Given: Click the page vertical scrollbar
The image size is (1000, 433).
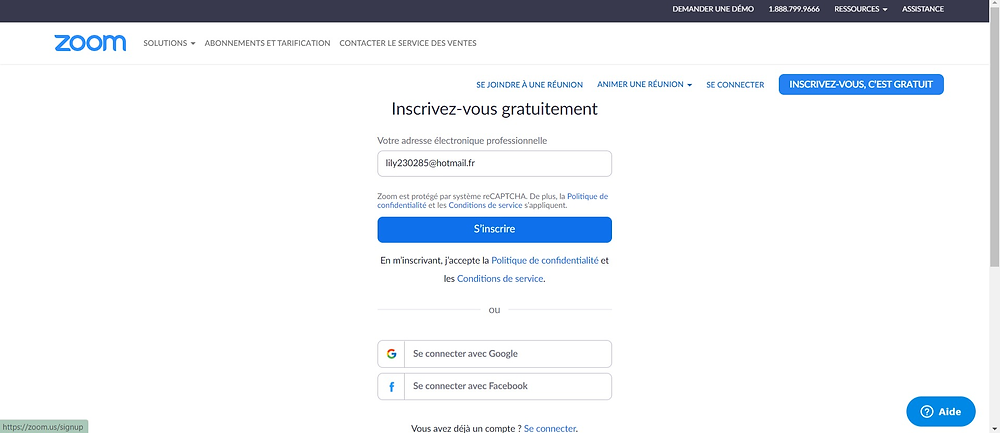Looking at the screenshot, I should click(995, 217).
